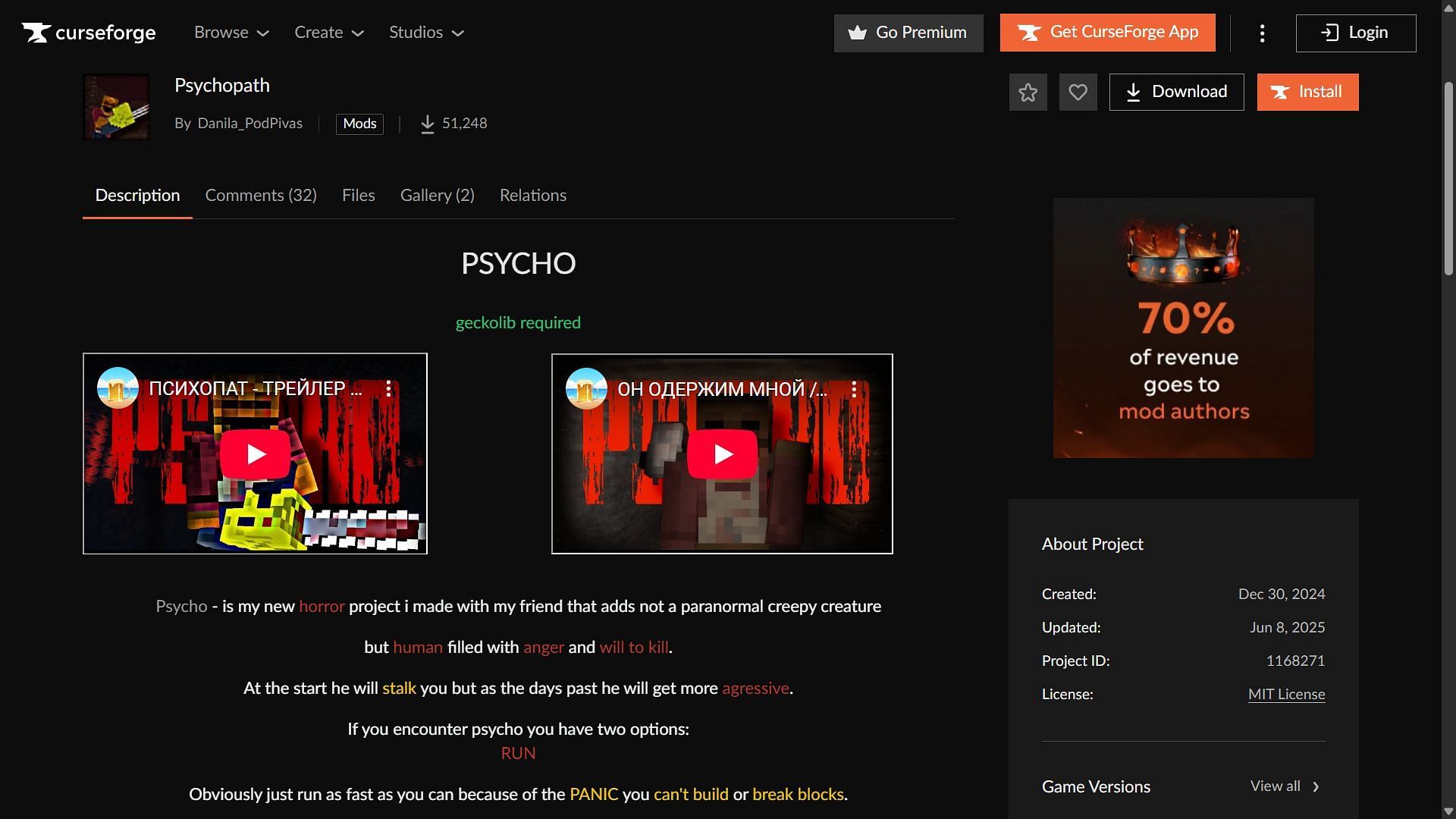Play the ПСИХОПАТ ТРЕЙЛЕР YouTube video
The width and height of the screenshot is (1456, 819).
pos(256,454)
